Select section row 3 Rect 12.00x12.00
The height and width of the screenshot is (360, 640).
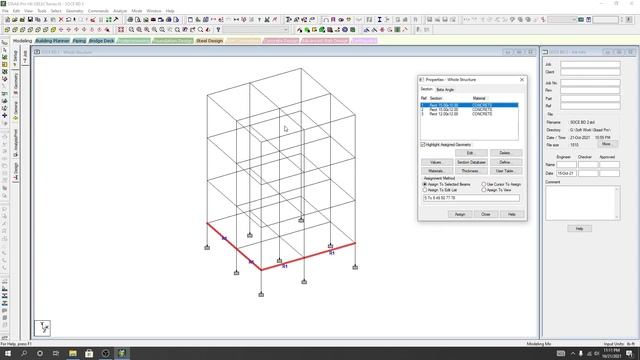(x=469, y=114)
